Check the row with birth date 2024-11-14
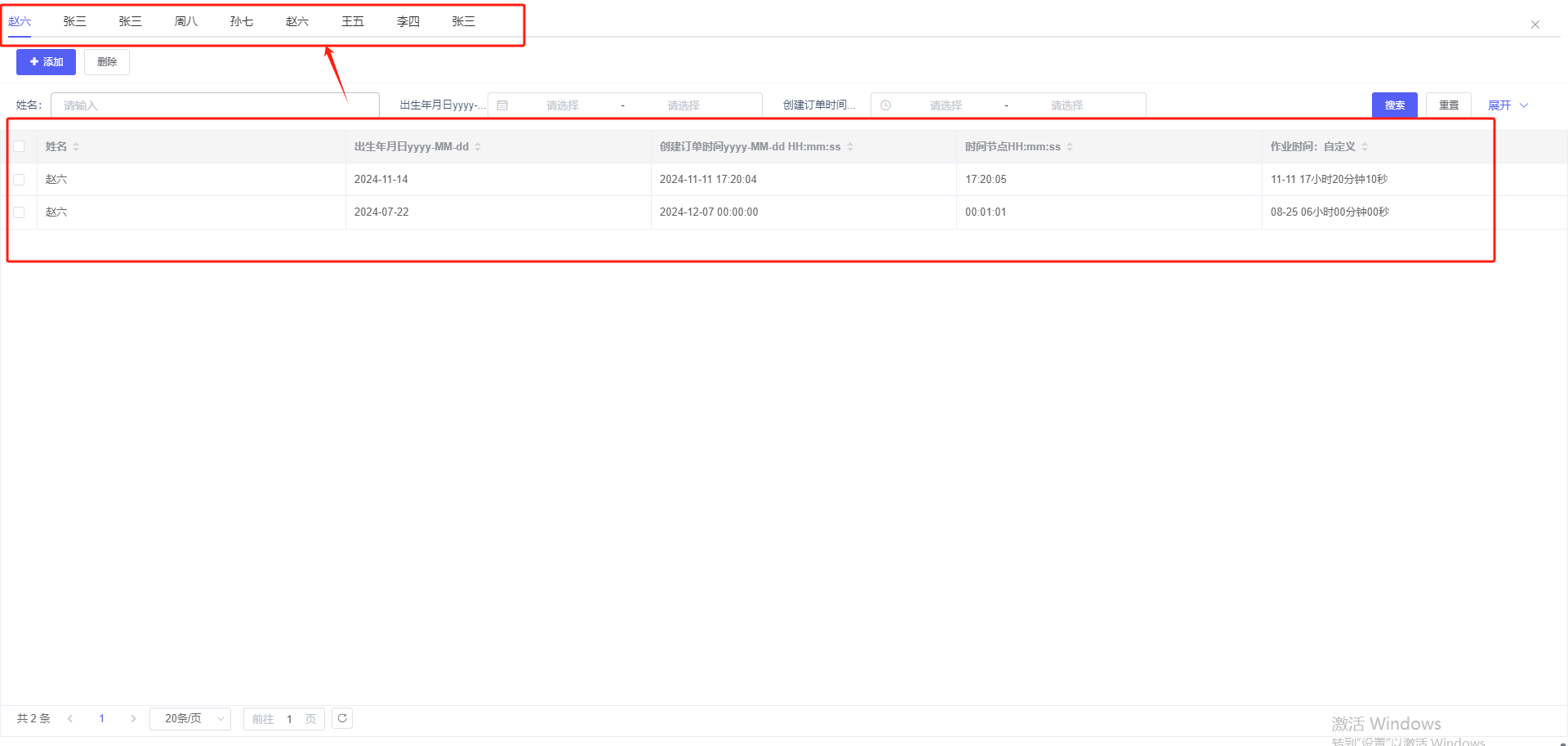 [x=19, y=180]
